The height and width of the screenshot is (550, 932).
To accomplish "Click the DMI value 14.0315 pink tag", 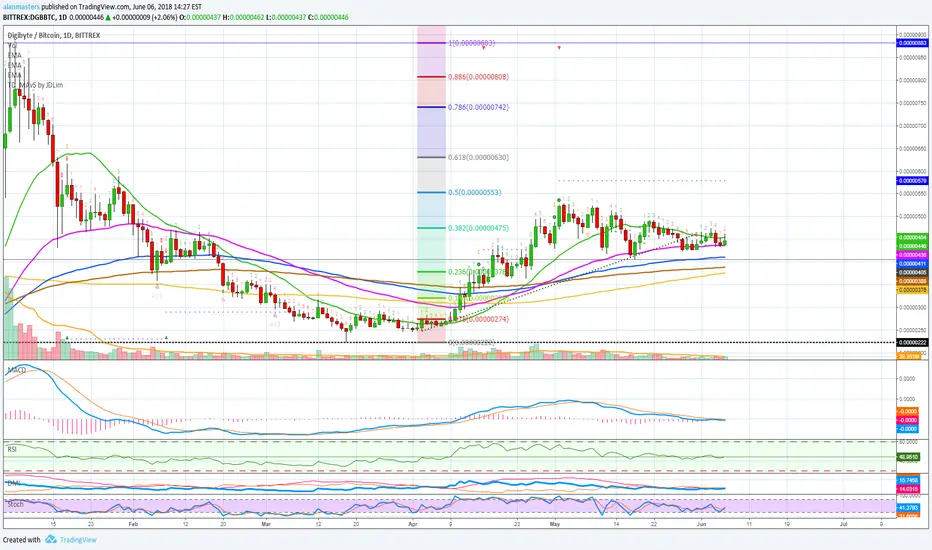I will 908,489.
